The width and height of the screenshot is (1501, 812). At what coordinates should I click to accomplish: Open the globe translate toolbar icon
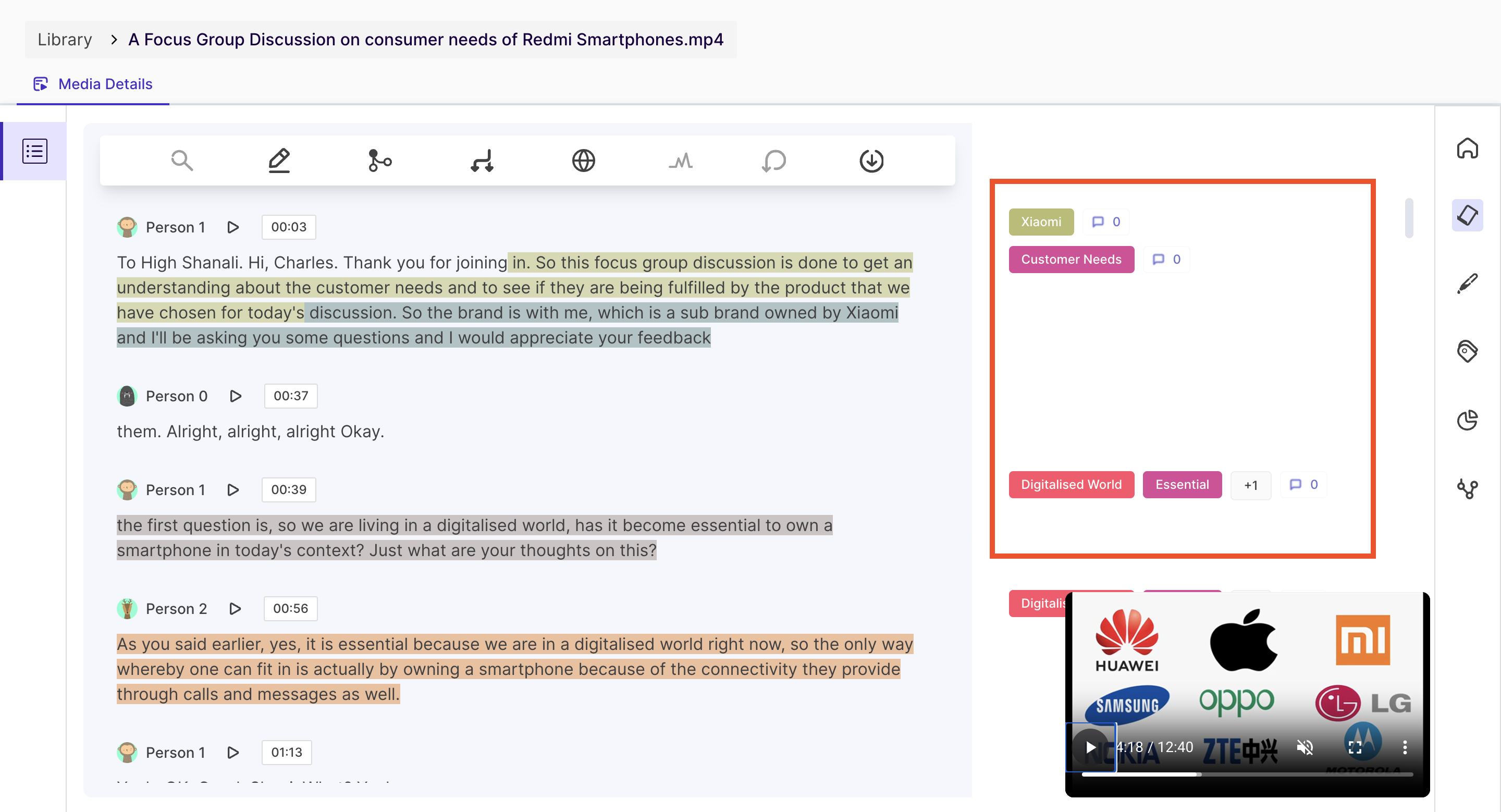click(583, 160)
